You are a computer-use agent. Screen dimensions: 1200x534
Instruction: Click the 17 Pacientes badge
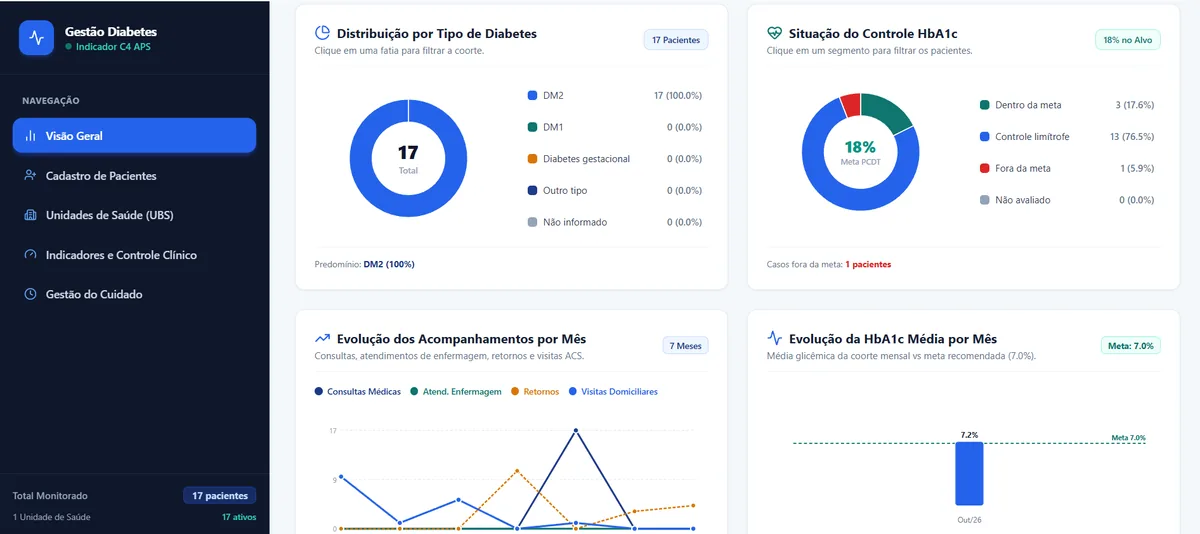coord(676,40)
